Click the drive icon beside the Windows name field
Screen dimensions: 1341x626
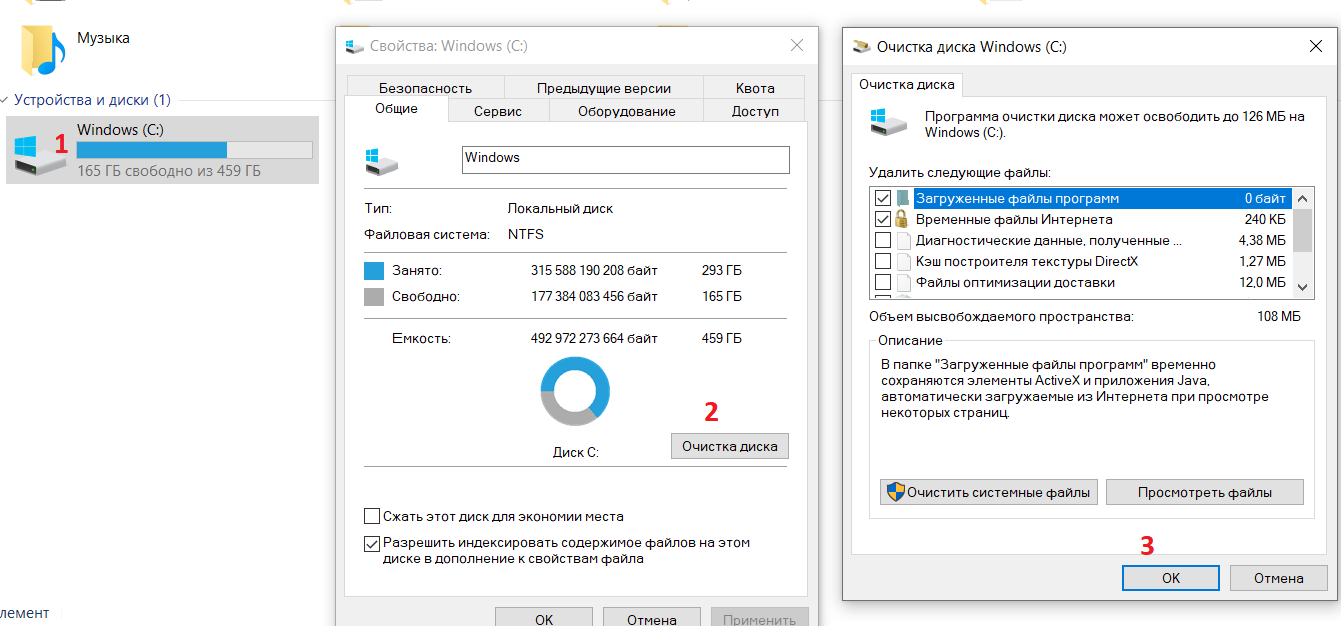381,161
